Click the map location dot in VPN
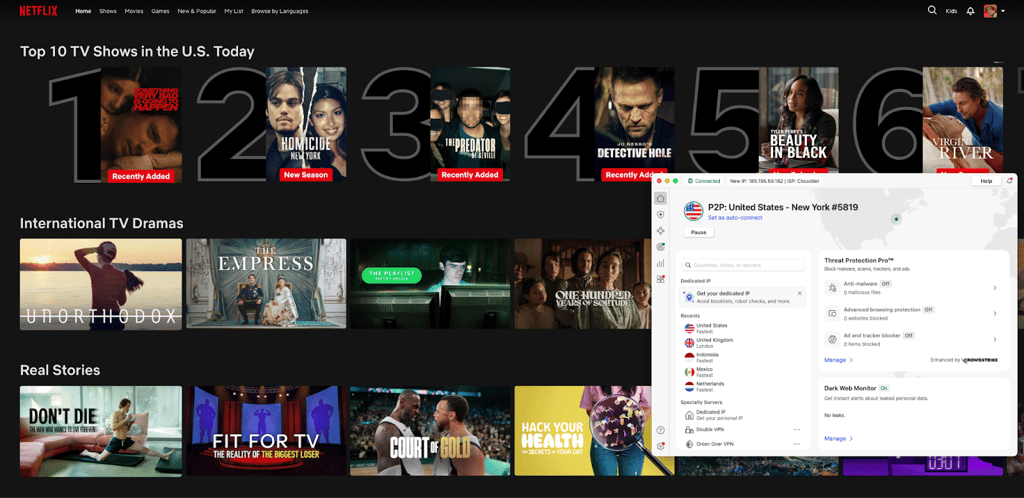 click(897, 219)
